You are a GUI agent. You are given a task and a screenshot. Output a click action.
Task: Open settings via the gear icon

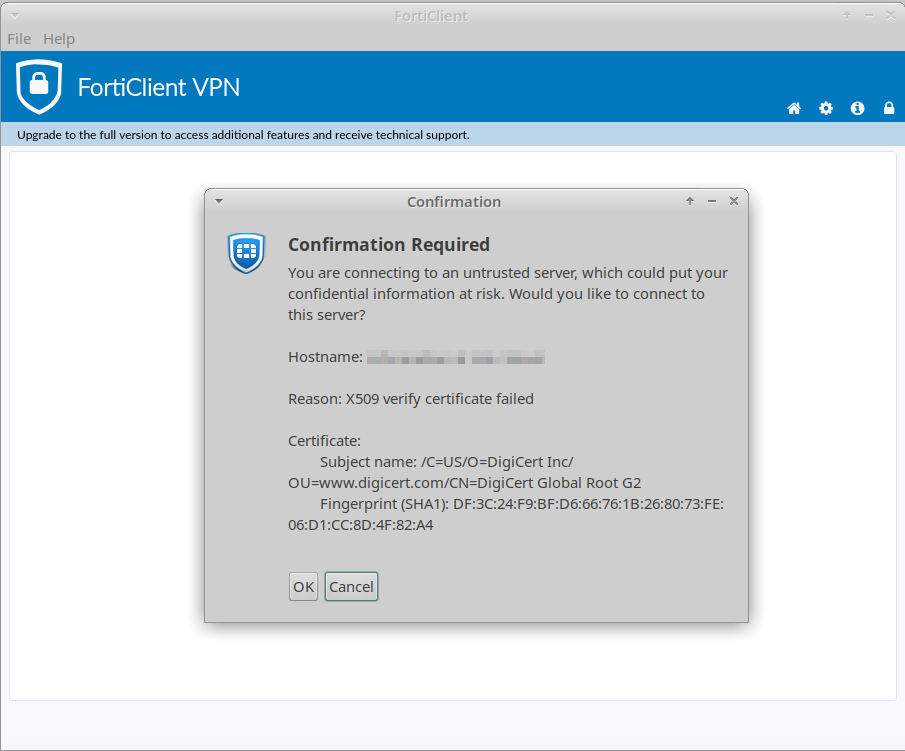pyautogui.click(x=826, y=108)
